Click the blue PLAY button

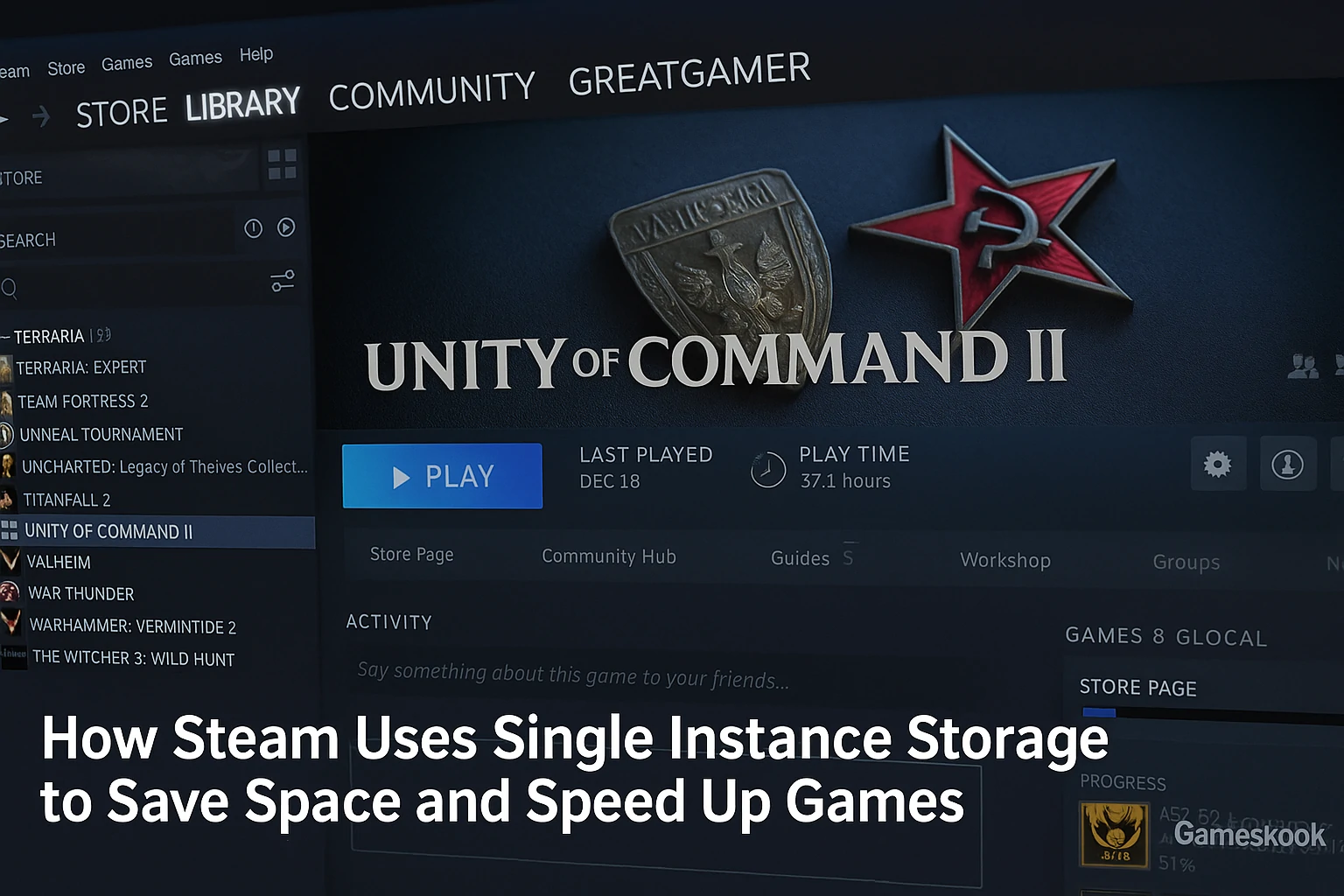pos(442,476)
